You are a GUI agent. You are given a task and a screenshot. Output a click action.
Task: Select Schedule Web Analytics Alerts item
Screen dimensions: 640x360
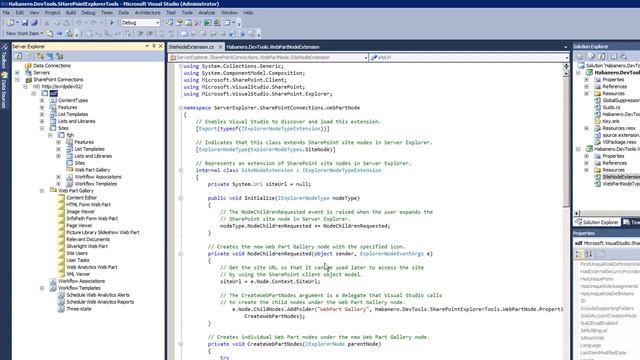[98, 295]
